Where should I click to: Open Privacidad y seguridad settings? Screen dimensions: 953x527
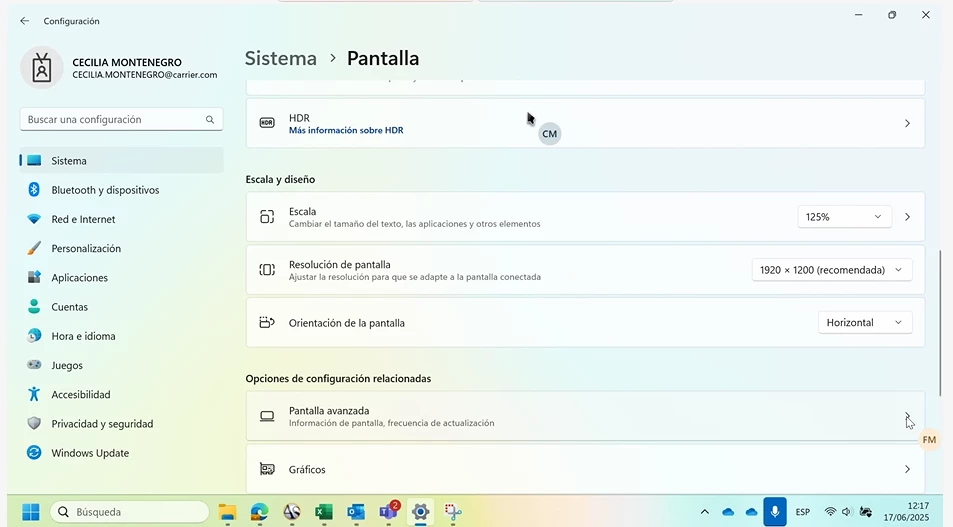coord(122,423)
